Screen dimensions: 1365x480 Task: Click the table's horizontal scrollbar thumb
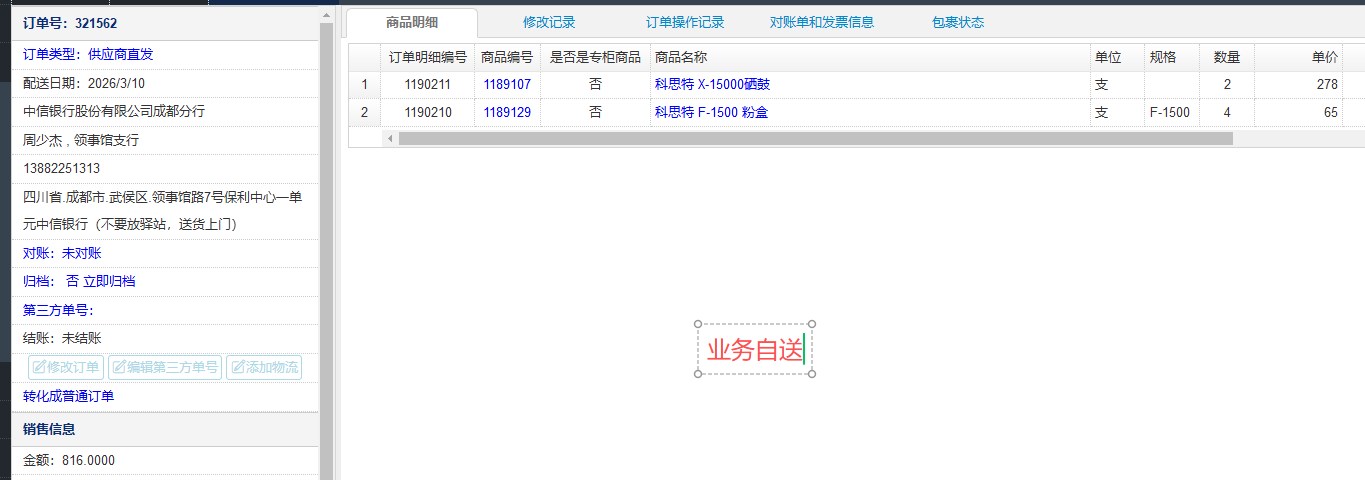pyautogui.click(x=815, y=139)
